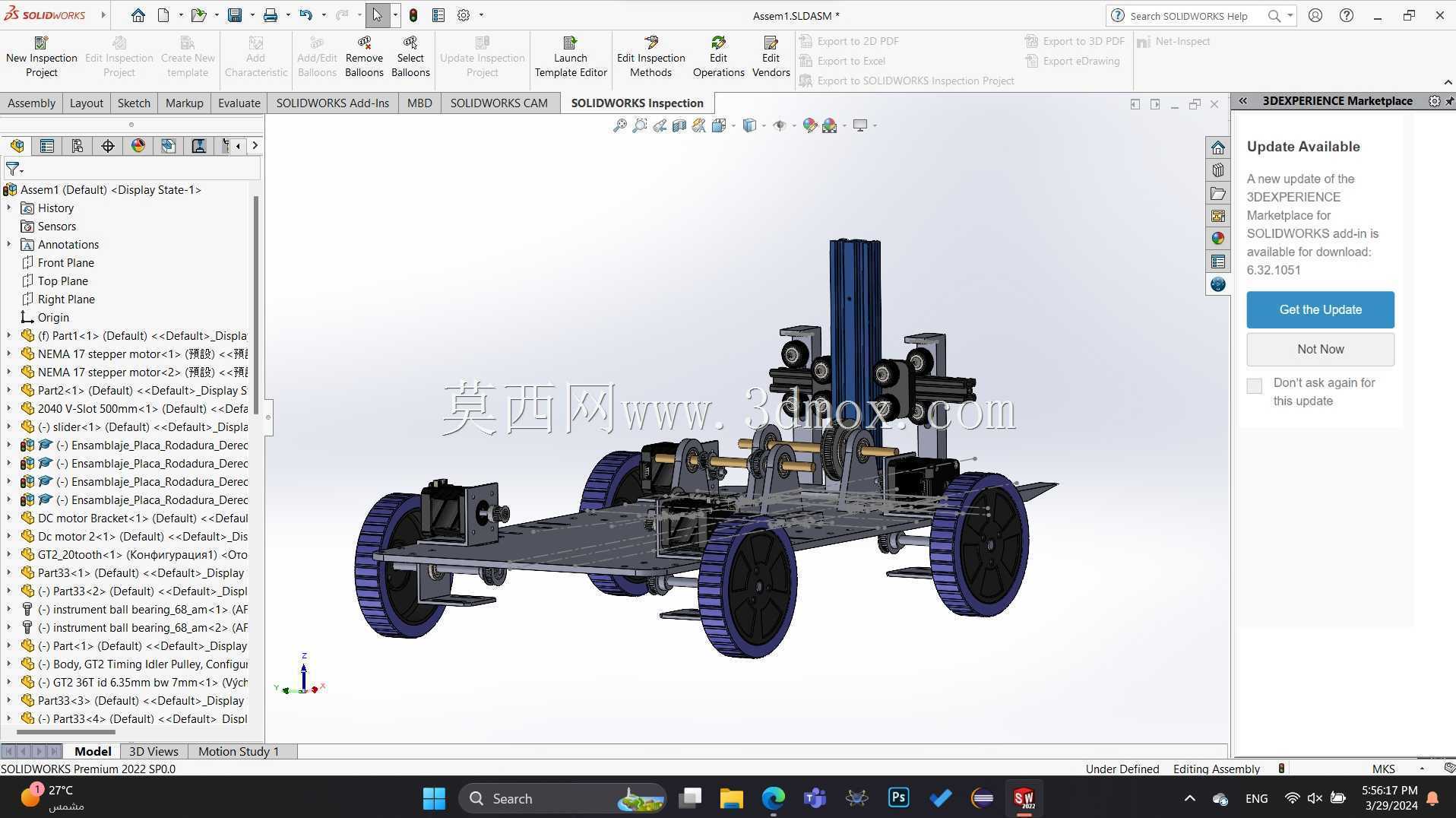The image size is (1456, 818).
Task: Check Don't ask again for this update
Action: pos(1255,386)
